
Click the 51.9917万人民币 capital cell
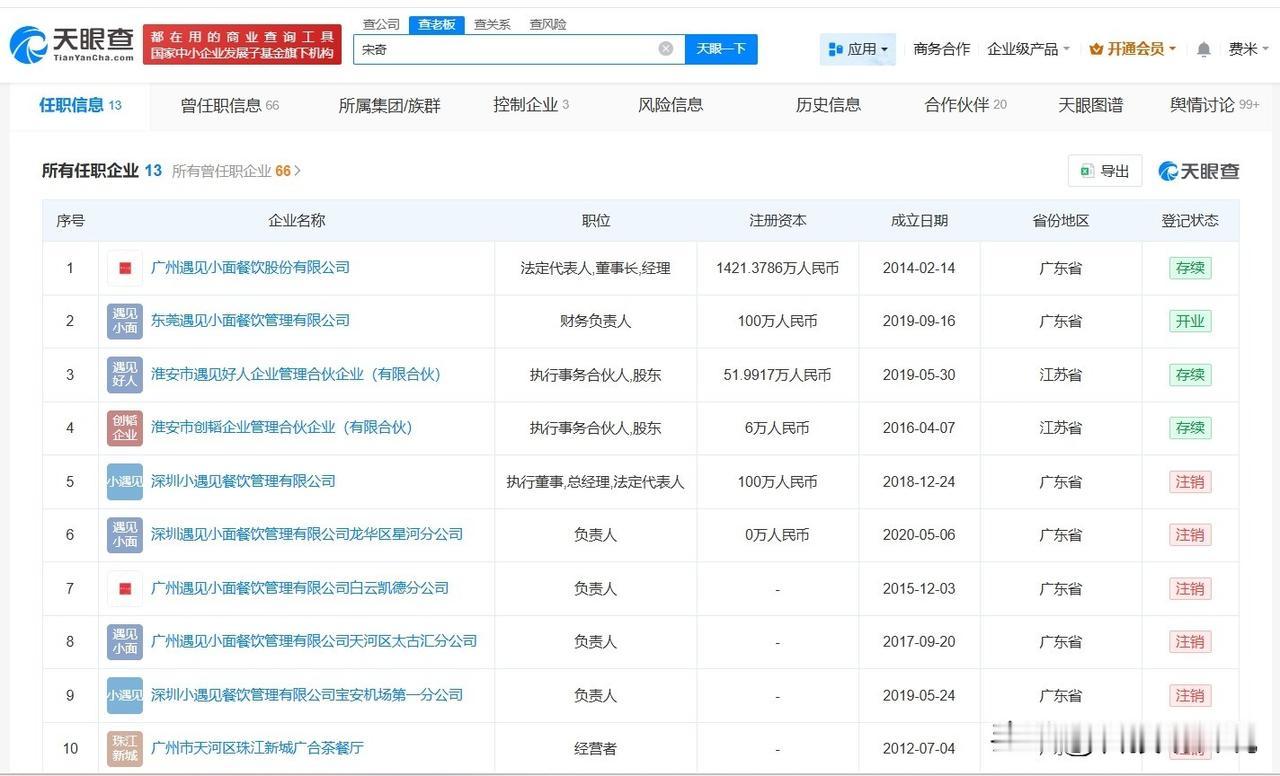[x=777, y=375]
